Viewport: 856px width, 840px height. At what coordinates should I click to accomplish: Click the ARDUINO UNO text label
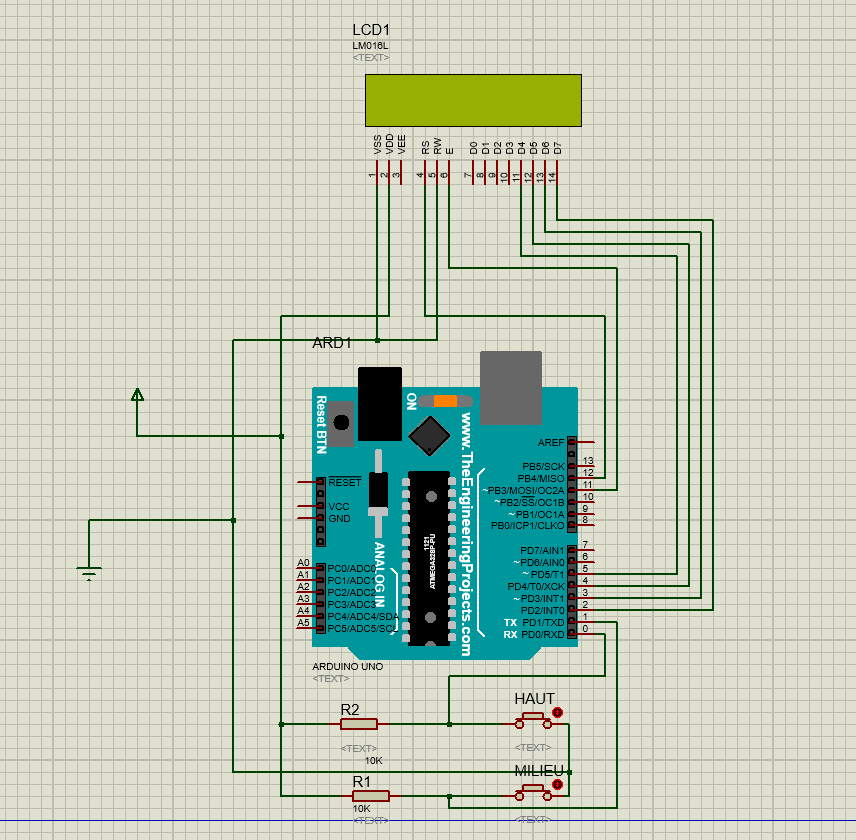click(x=348, y=666)
